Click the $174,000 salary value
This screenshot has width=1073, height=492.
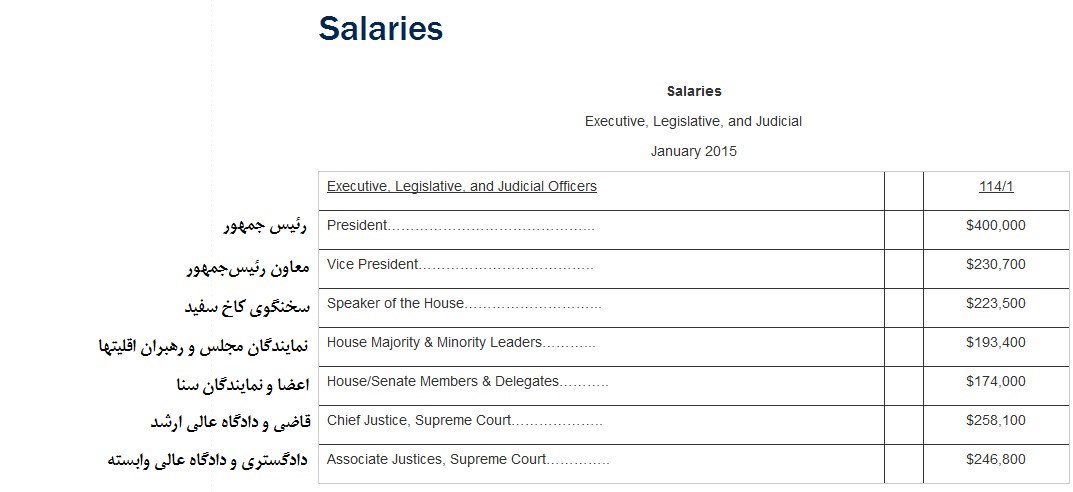995,382
